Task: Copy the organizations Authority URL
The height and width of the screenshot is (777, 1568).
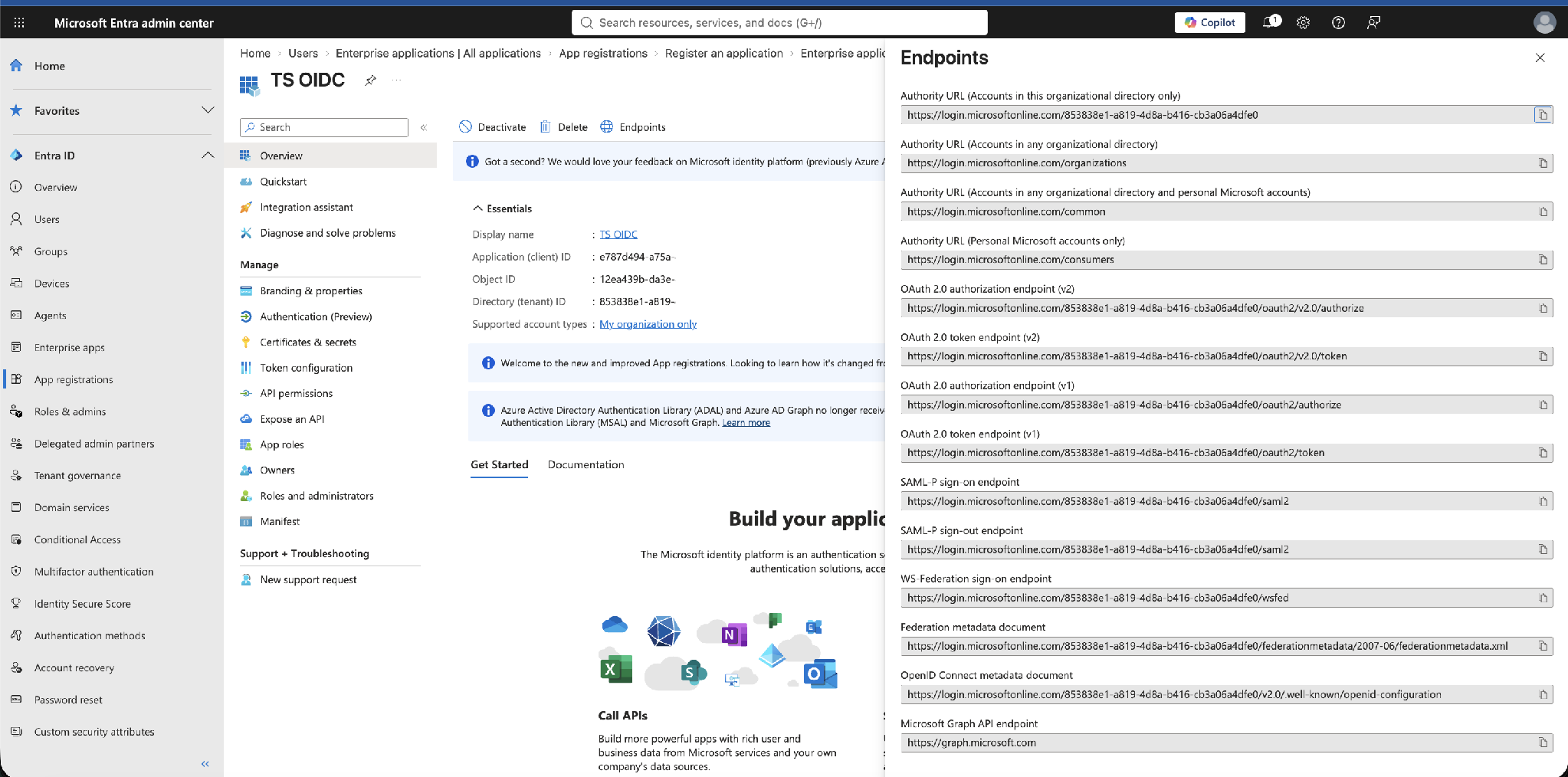Action: click(x=1543, y=163)
